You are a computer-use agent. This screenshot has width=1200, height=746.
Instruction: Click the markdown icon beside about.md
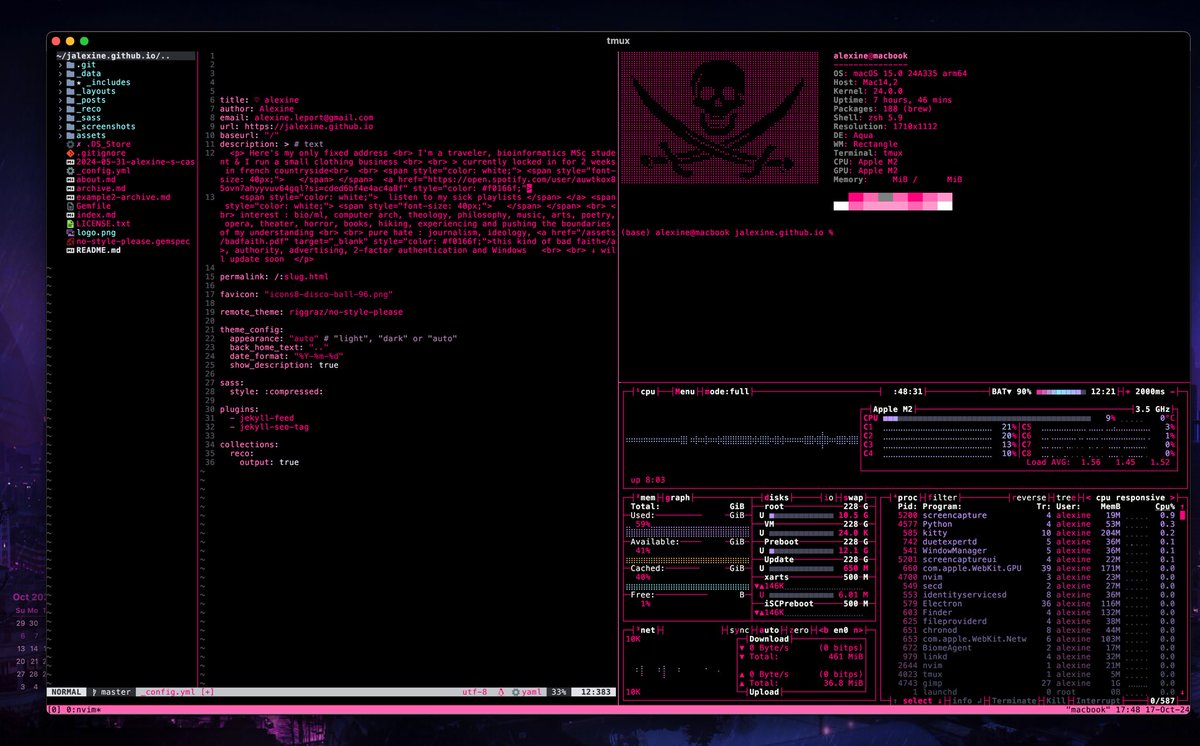click(69, 180)
